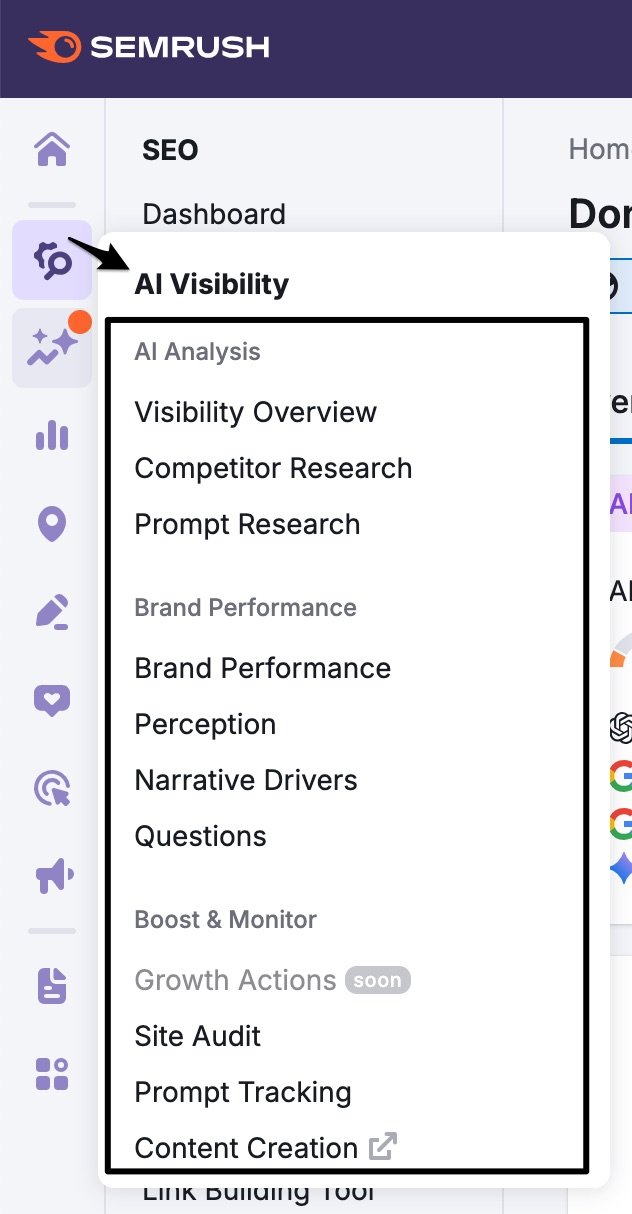Click the App Center grid icon
This screenshot has width=632, height=1214.
click(x=50, y=1073)
